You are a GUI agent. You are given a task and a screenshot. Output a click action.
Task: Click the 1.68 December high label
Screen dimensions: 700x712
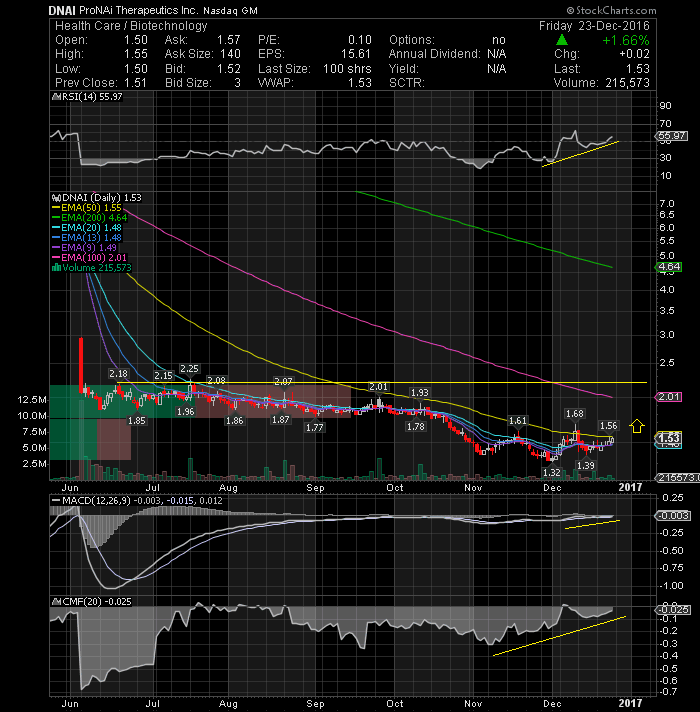pos(575,414)
